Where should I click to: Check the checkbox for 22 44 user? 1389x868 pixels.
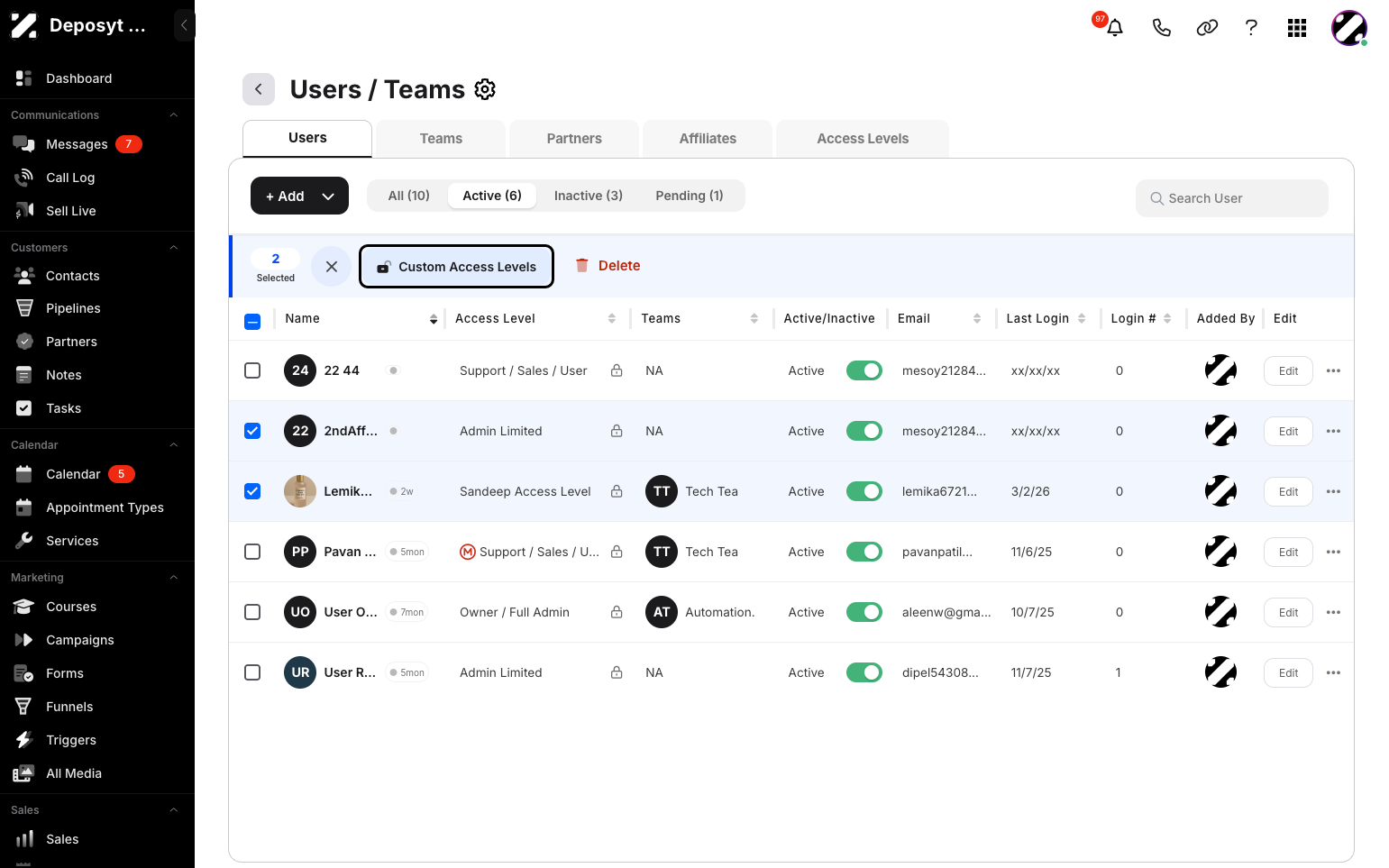point(252,370)
